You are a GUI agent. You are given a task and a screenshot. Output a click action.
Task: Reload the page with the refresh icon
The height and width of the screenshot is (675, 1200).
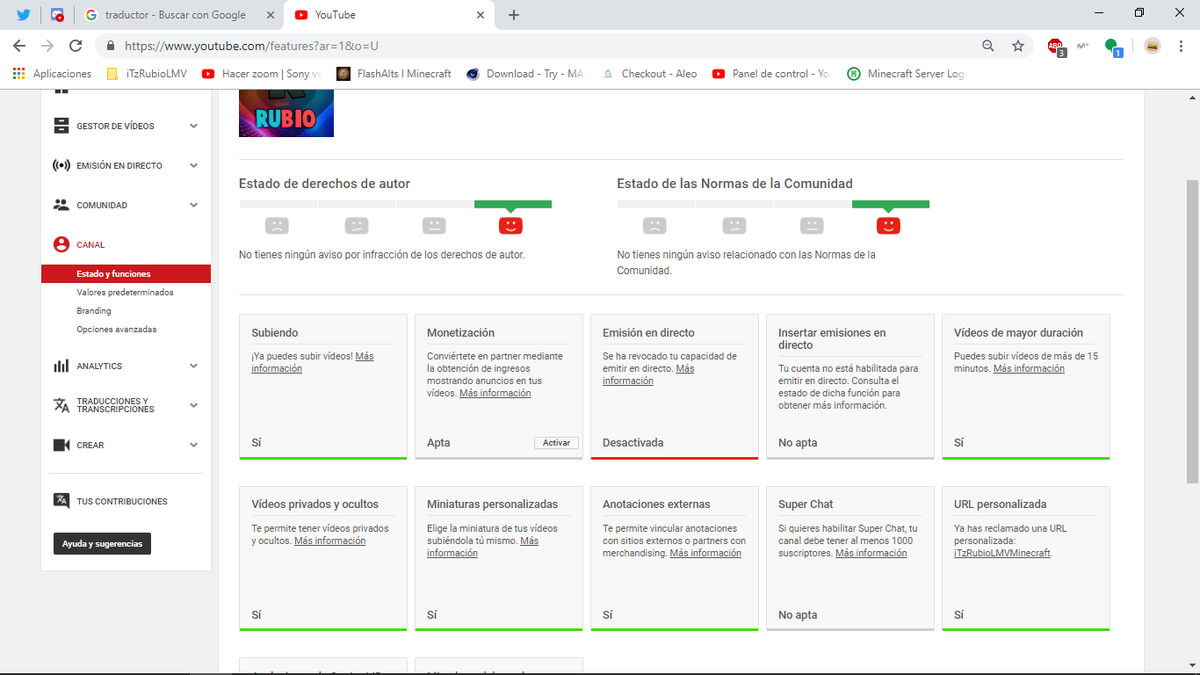(75, 46)
